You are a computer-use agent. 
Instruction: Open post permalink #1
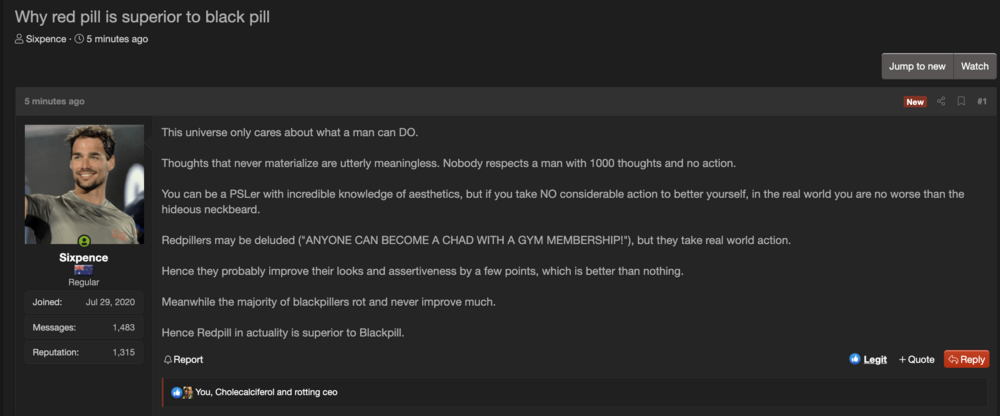tap(982, 101)
